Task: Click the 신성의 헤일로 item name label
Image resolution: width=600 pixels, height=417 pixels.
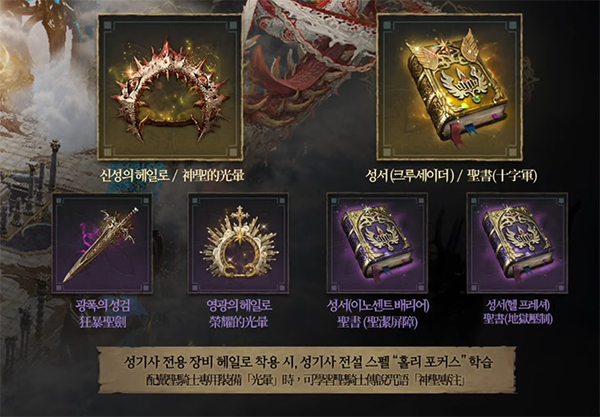Action: (x=134, y=176)
